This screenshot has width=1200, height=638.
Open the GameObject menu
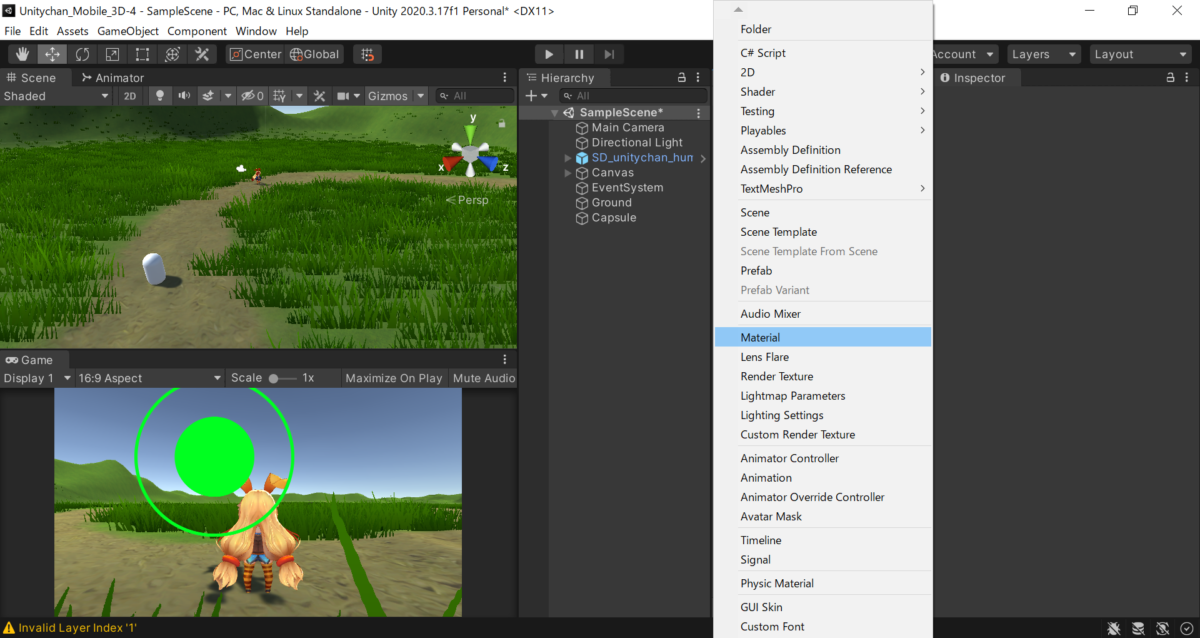pos(128,31)
